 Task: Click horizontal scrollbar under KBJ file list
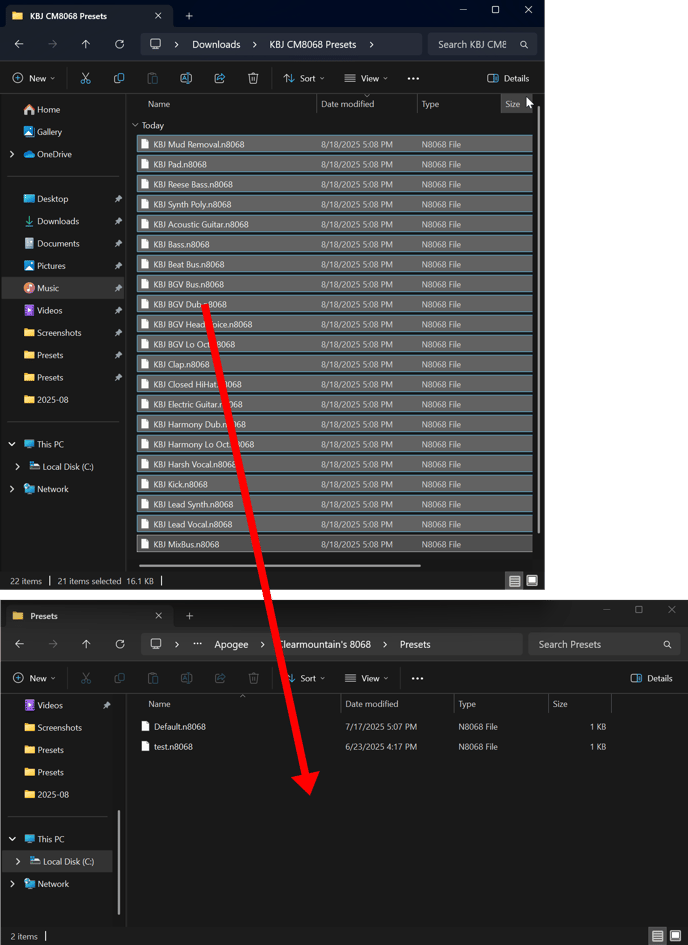click(280, 565)
